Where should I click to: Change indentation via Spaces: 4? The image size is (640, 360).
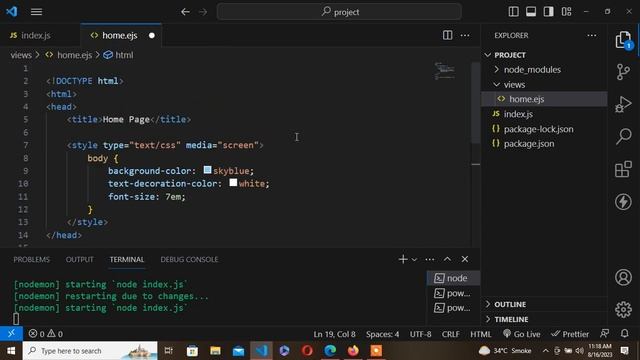[x=382, y=334]
